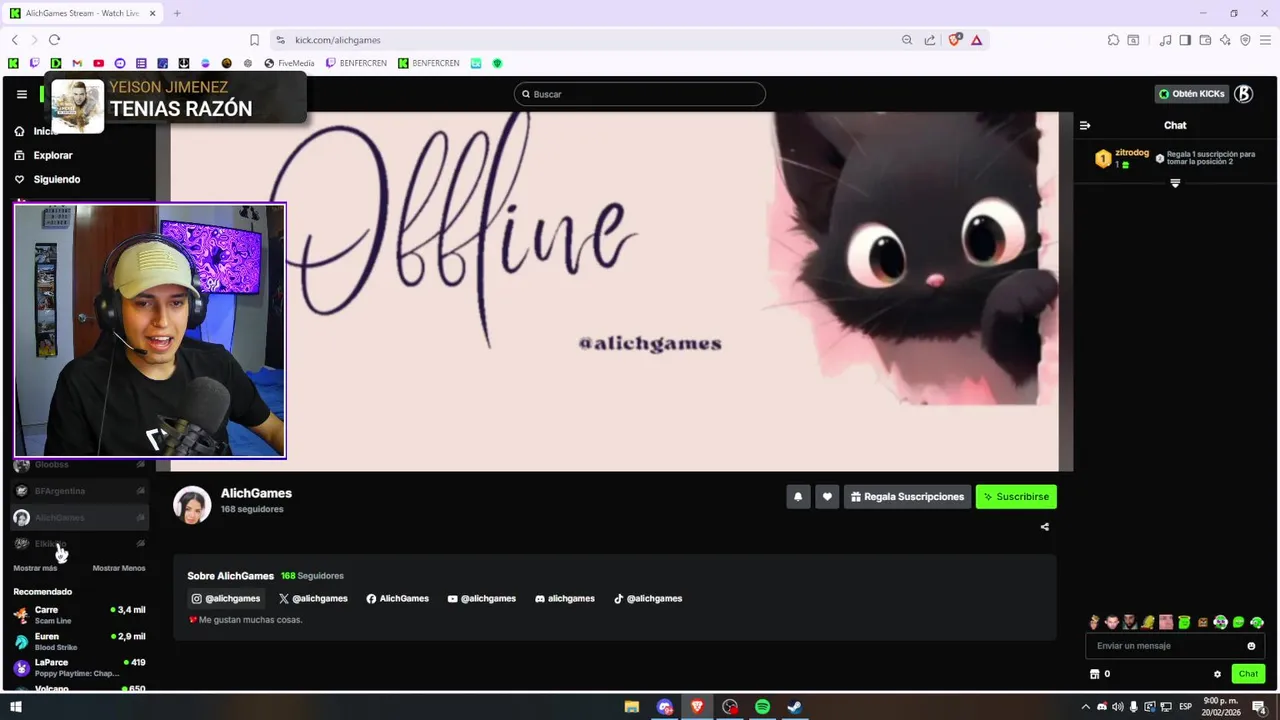Open the browser main menu hamburger
The width and height of the screenshot is (1280, 720).
click(x=1265, y=40)
